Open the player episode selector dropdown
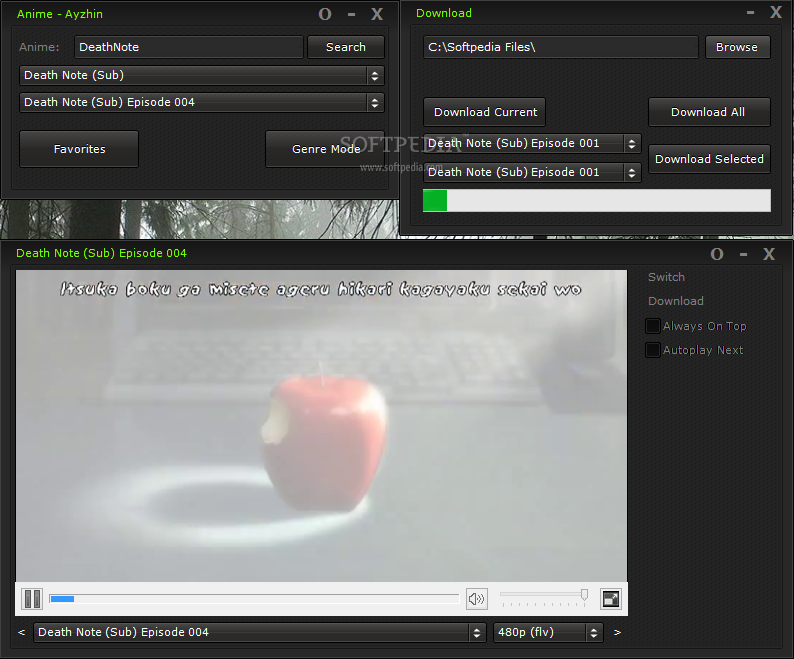The width and height of the screenshot is (794, 659). click(x=260, y=632)
